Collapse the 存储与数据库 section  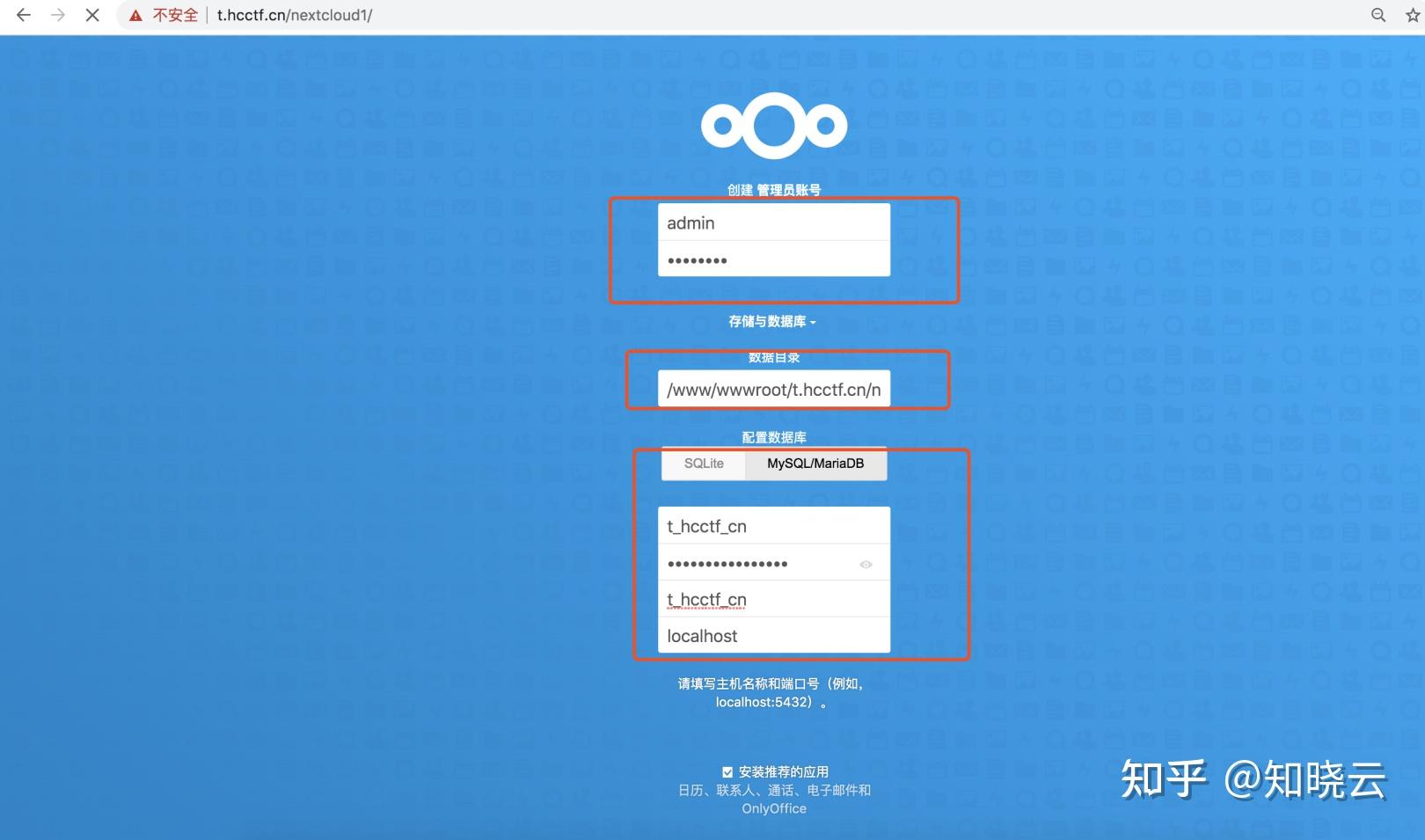click(772, 322)
